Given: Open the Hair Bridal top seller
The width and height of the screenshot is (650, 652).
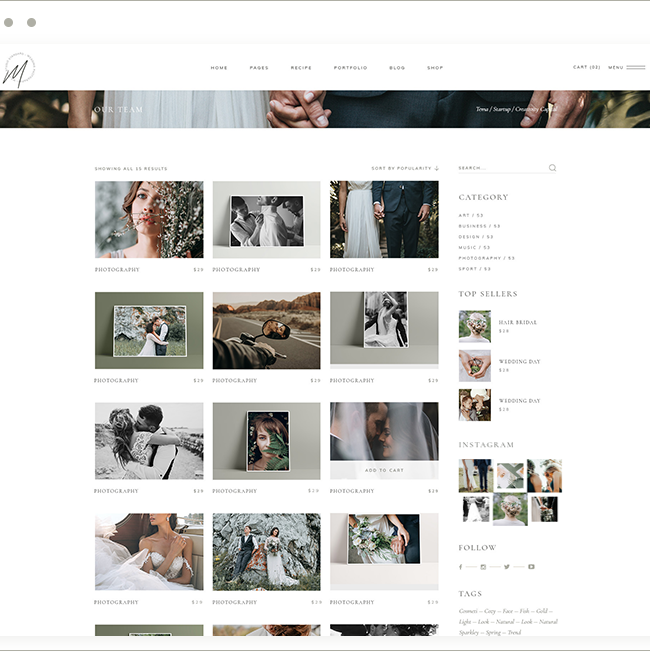Looking at the screenshot, I should [x=517, y=322].
